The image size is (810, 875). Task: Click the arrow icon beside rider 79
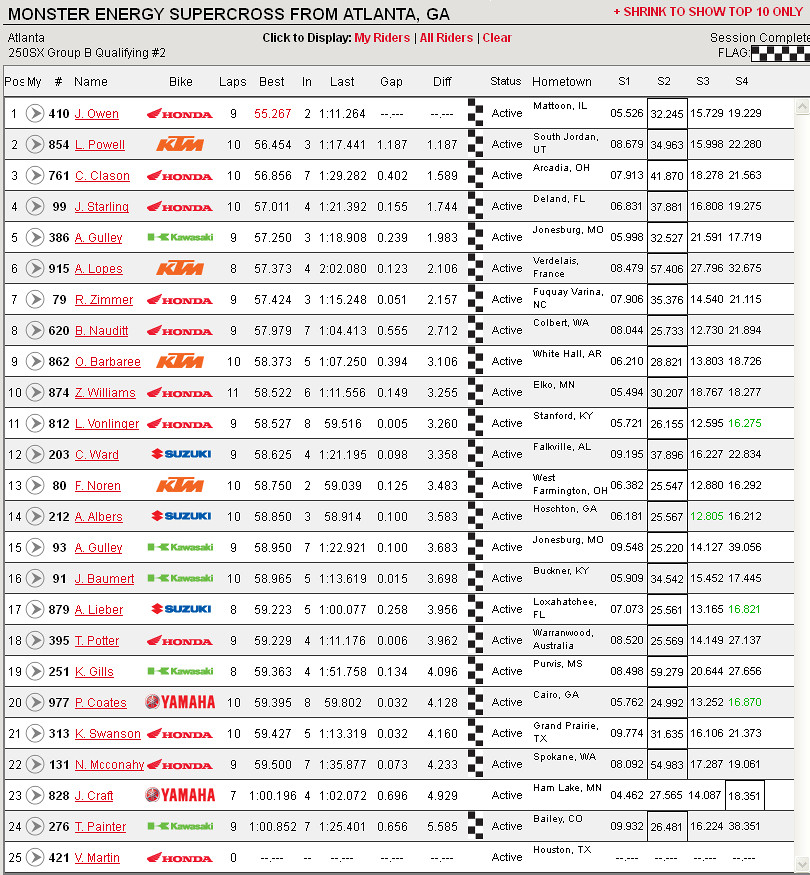click(x=35, y=300)
